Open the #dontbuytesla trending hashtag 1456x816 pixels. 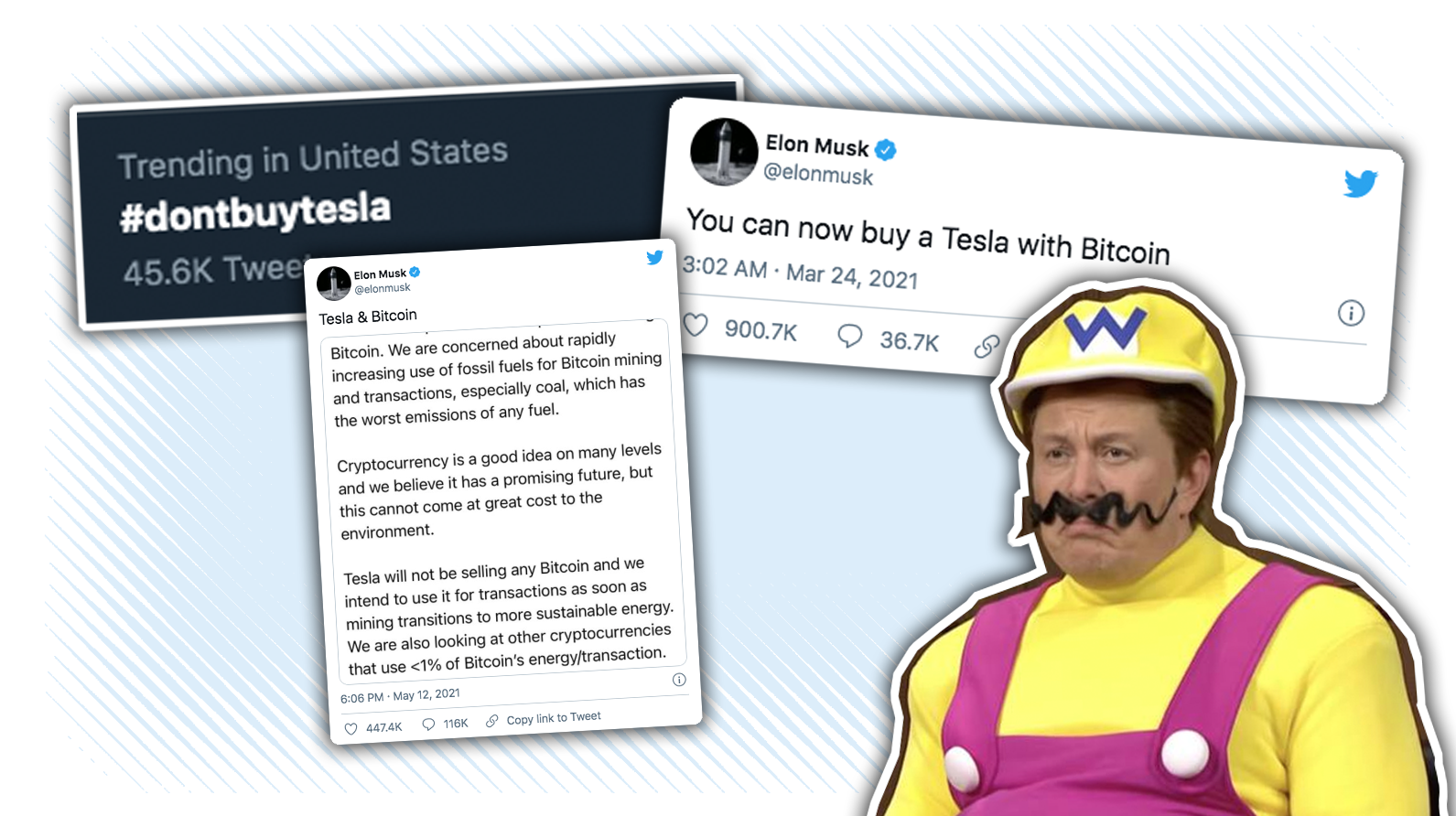point(255,212)
